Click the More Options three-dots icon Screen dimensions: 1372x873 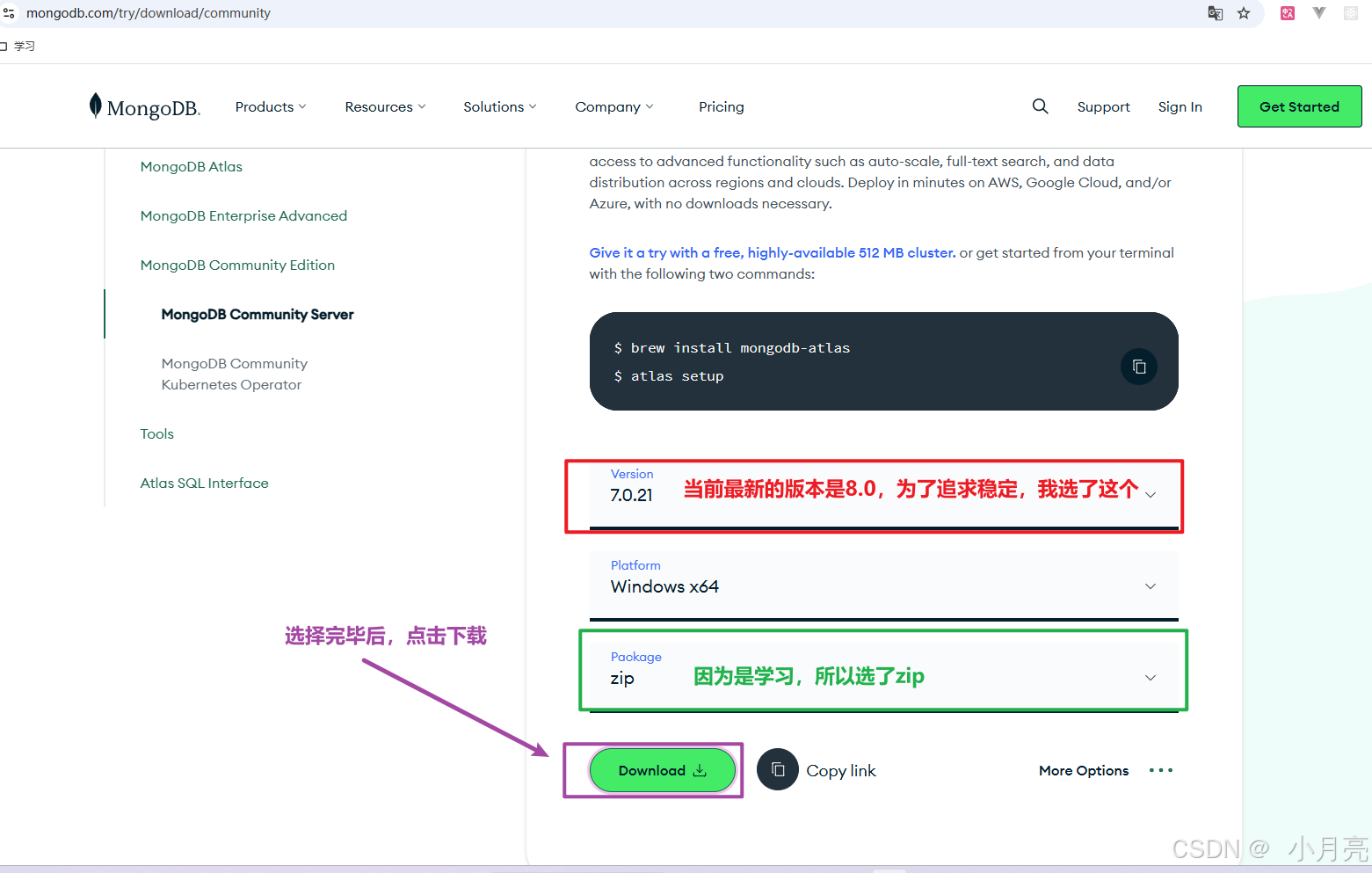[1161, 770]
